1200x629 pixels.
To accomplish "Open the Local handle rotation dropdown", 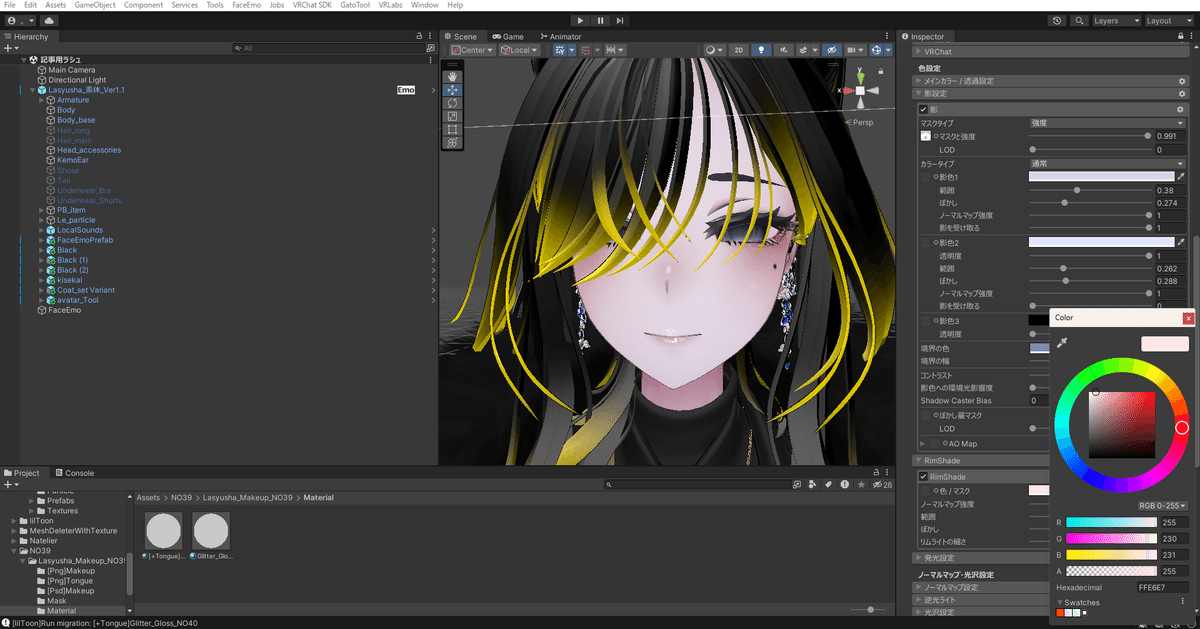I will point(520,50).
